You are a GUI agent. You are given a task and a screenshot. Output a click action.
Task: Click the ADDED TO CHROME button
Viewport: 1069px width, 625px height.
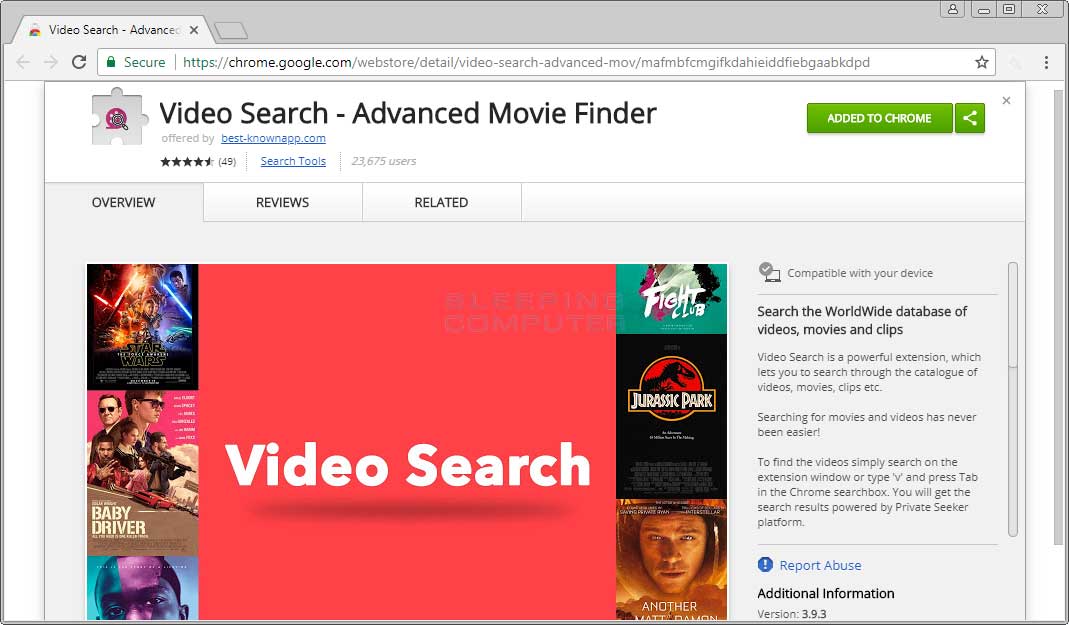[879, 119]
